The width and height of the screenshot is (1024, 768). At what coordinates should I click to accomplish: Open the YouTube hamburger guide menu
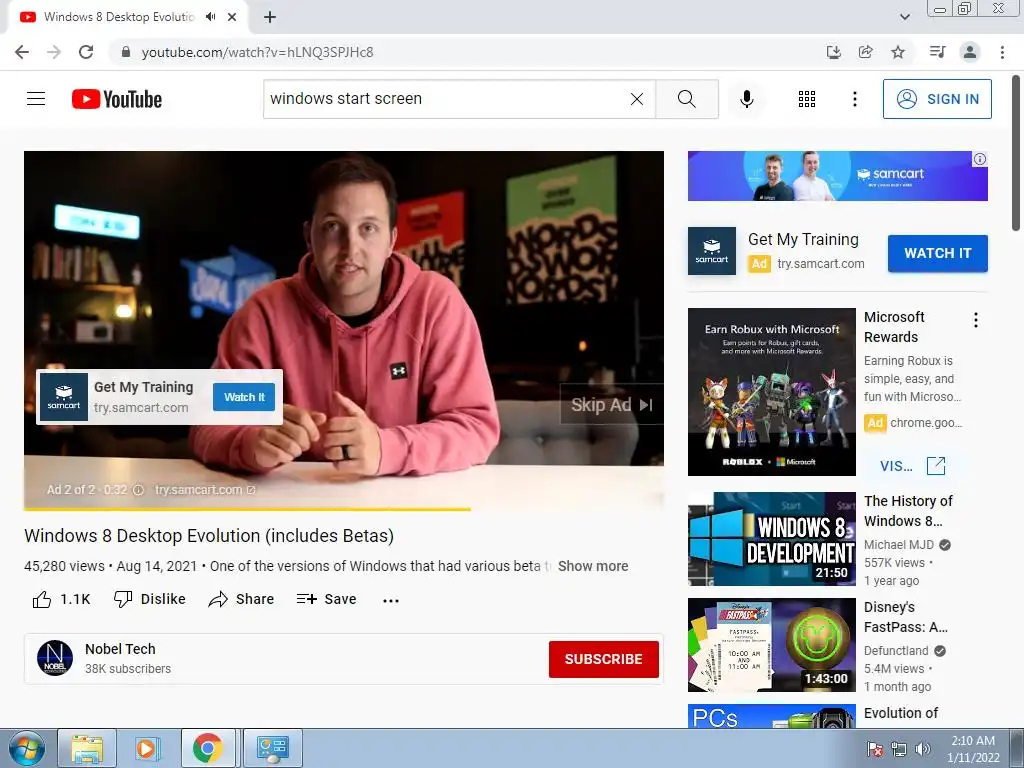coord(36,99)
